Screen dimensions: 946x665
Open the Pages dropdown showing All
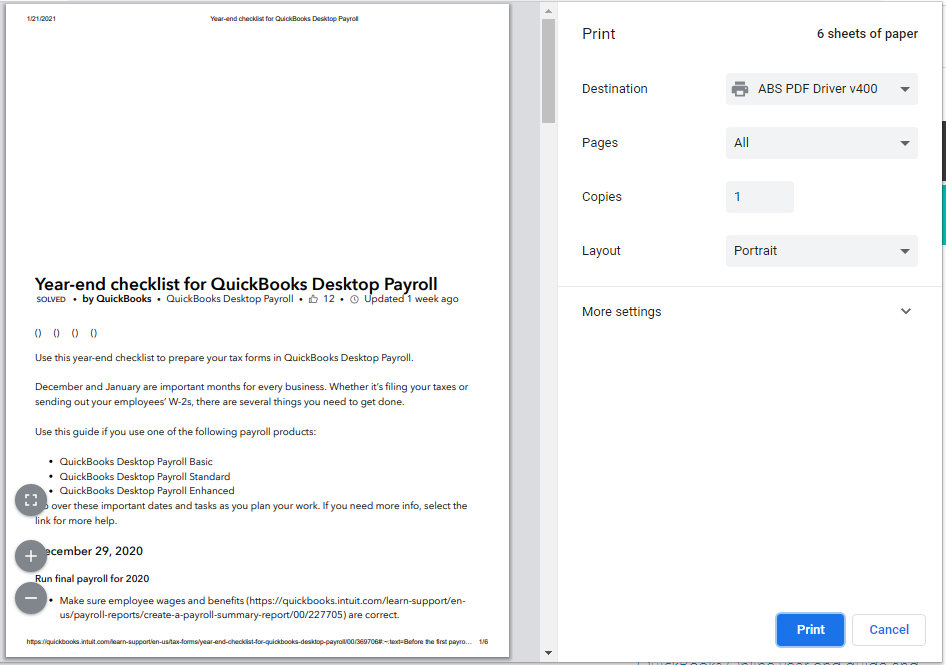click(821, 143)
